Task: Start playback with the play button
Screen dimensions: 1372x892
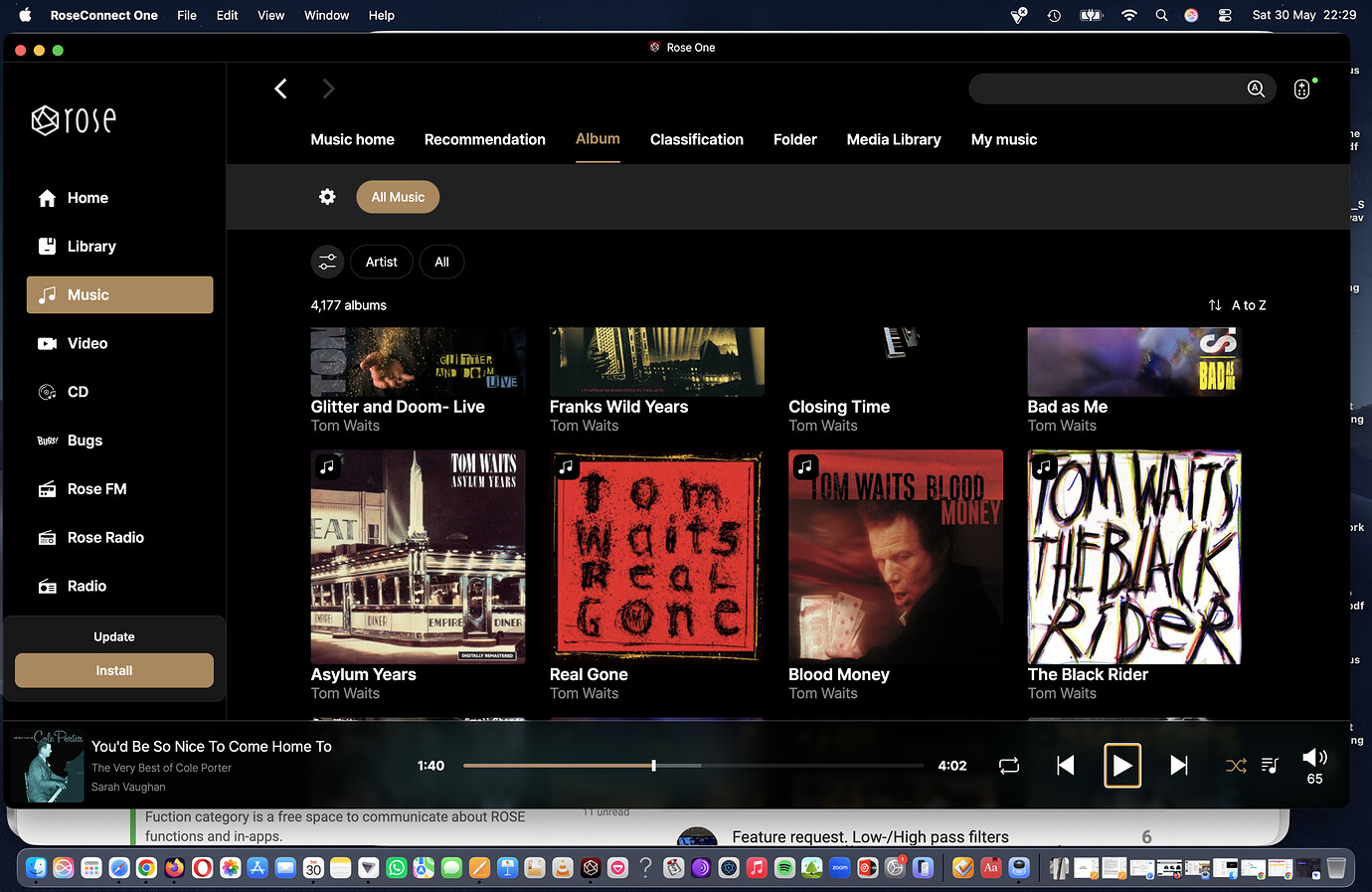Action: click(x=1122, y=765)
